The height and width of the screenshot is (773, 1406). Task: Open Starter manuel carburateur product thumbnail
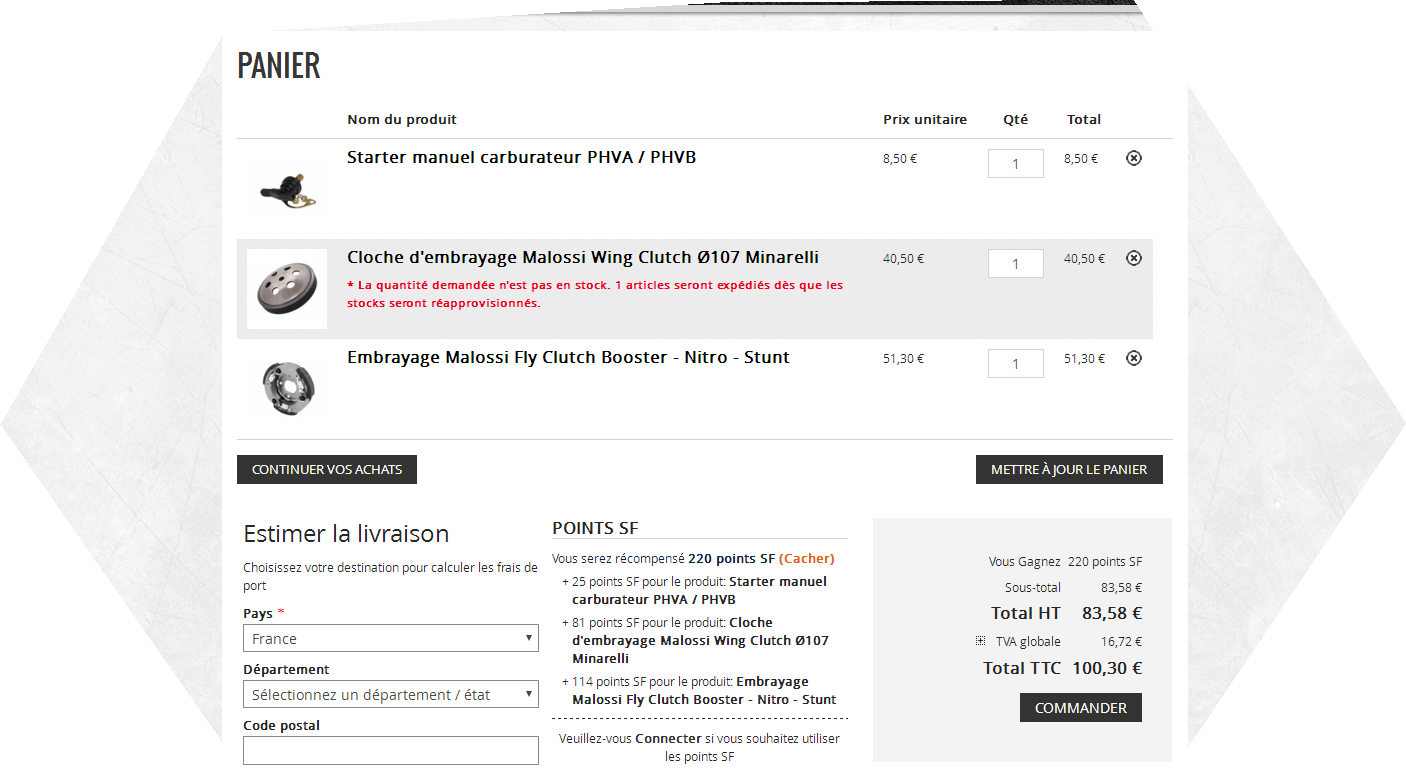coord(287,188)
